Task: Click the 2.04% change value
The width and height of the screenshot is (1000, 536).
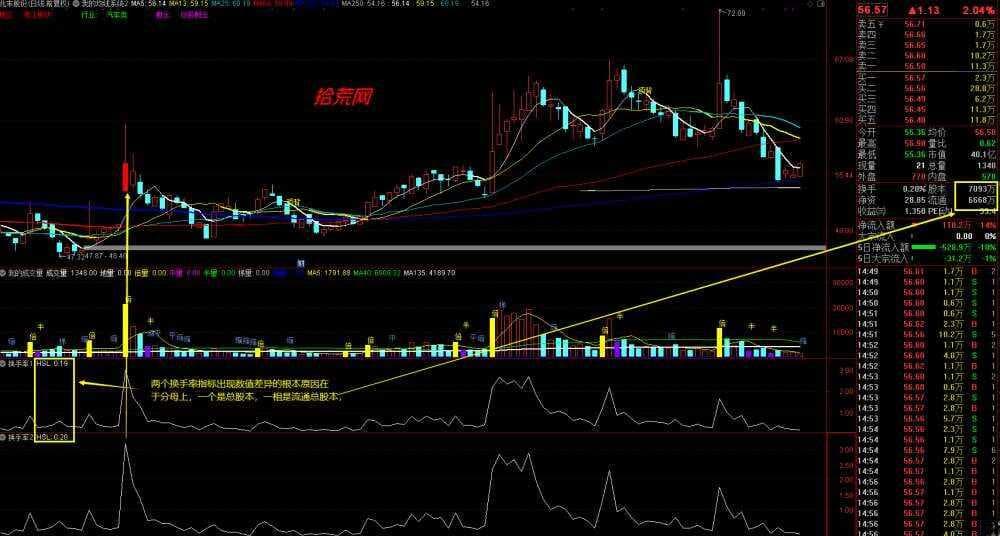Action: [x=980, y=10]
